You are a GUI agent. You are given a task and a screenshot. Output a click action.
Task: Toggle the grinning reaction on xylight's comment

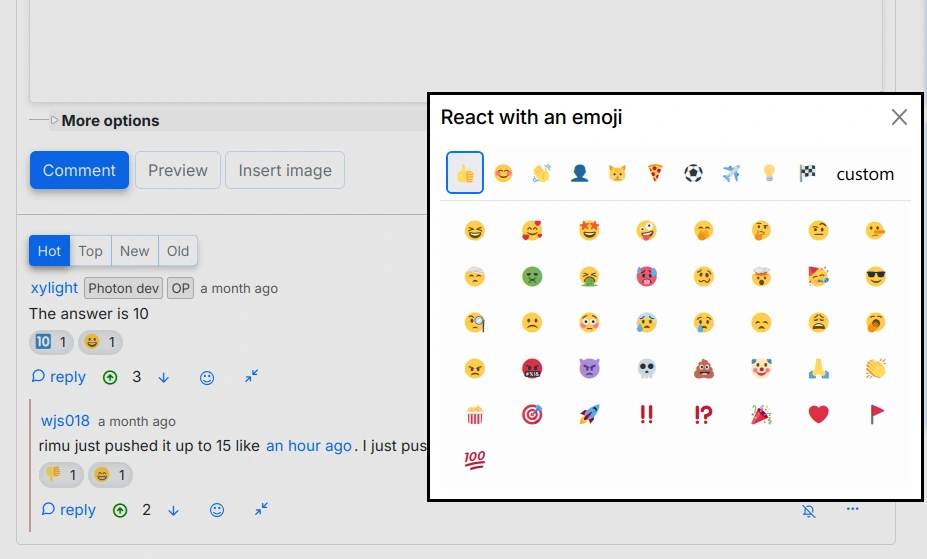tap(100, 342)
